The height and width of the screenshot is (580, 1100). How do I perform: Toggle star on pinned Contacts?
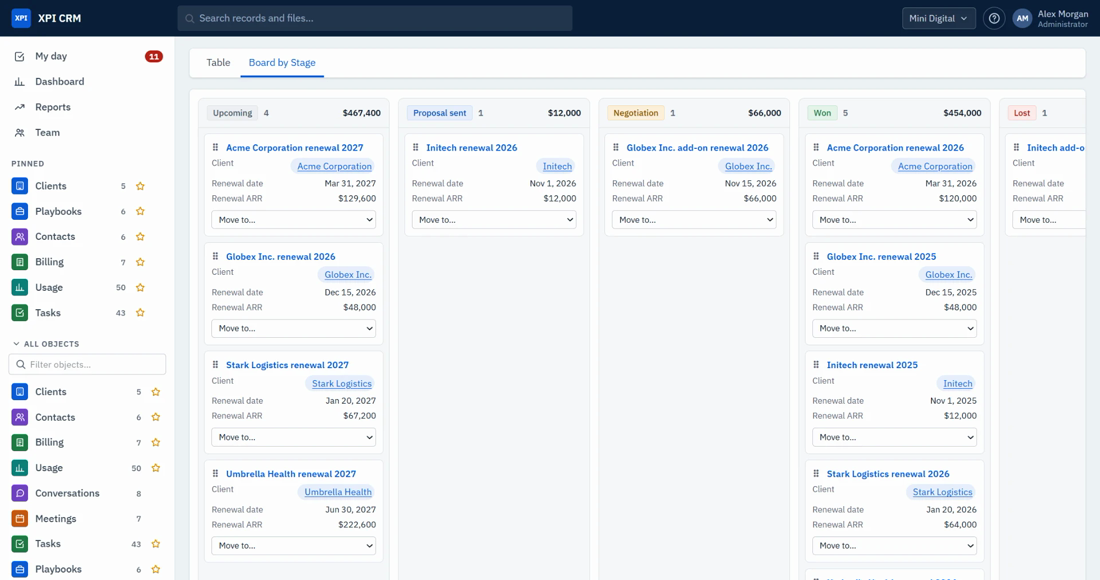[x=140, y=236]
